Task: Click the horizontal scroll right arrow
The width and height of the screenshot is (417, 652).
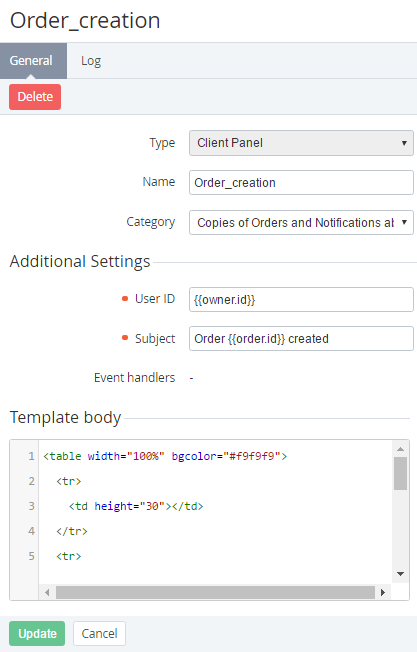Action: click(x=382, y=592)
